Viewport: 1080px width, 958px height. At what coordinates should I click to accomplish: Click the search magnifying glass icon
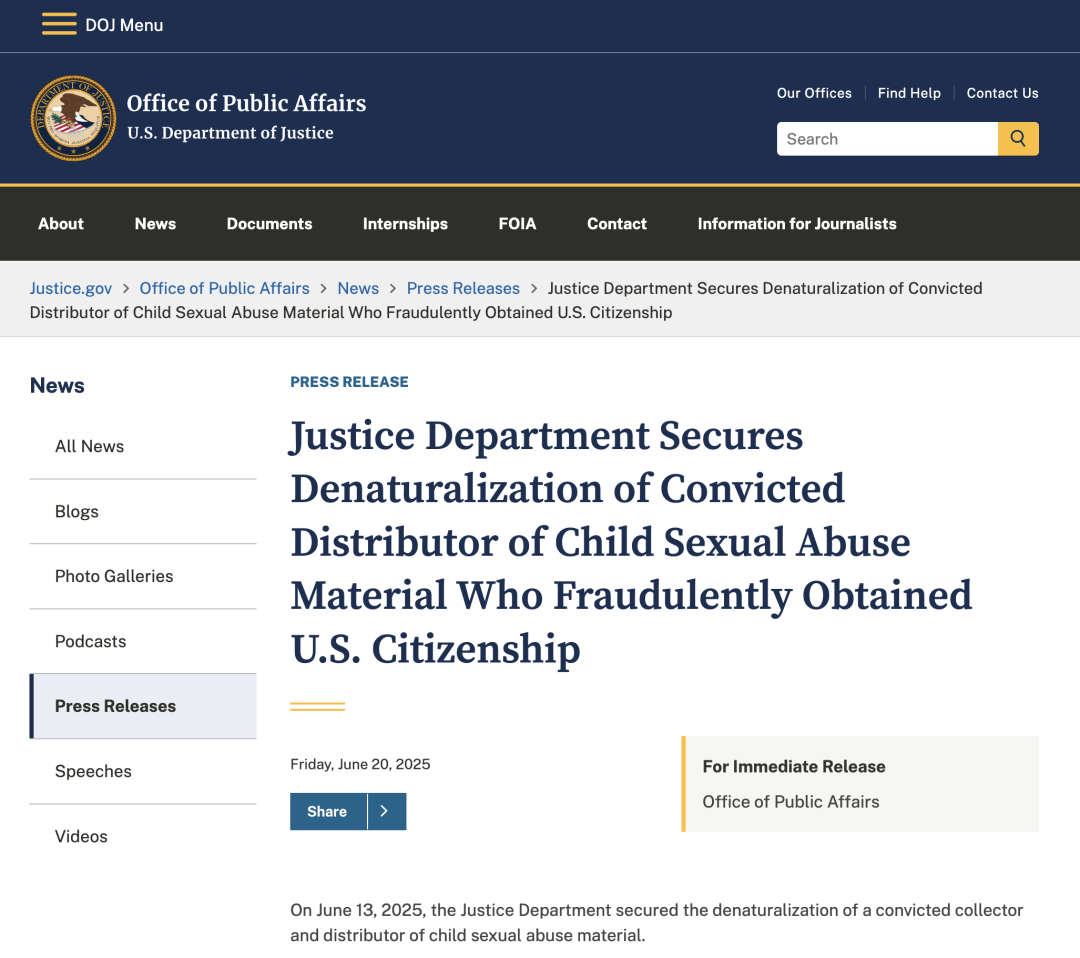click(1018, 138)
